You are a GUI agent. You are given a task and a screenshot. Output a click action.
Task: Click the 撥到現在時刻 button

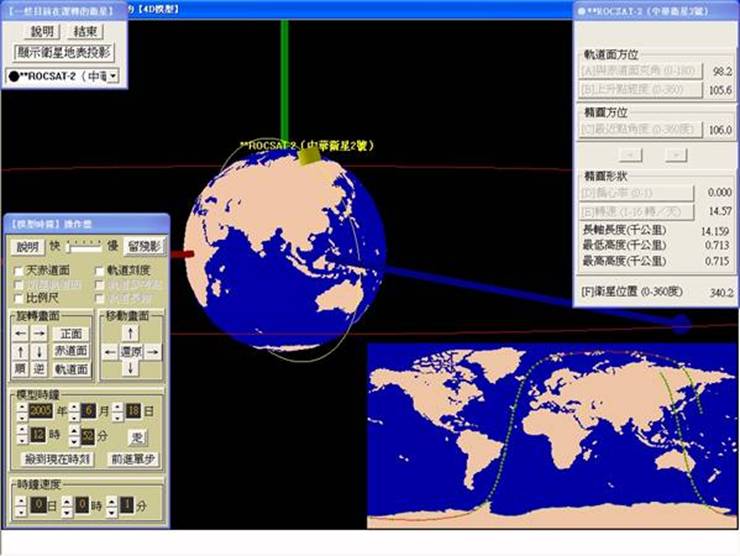coord(57,459)
